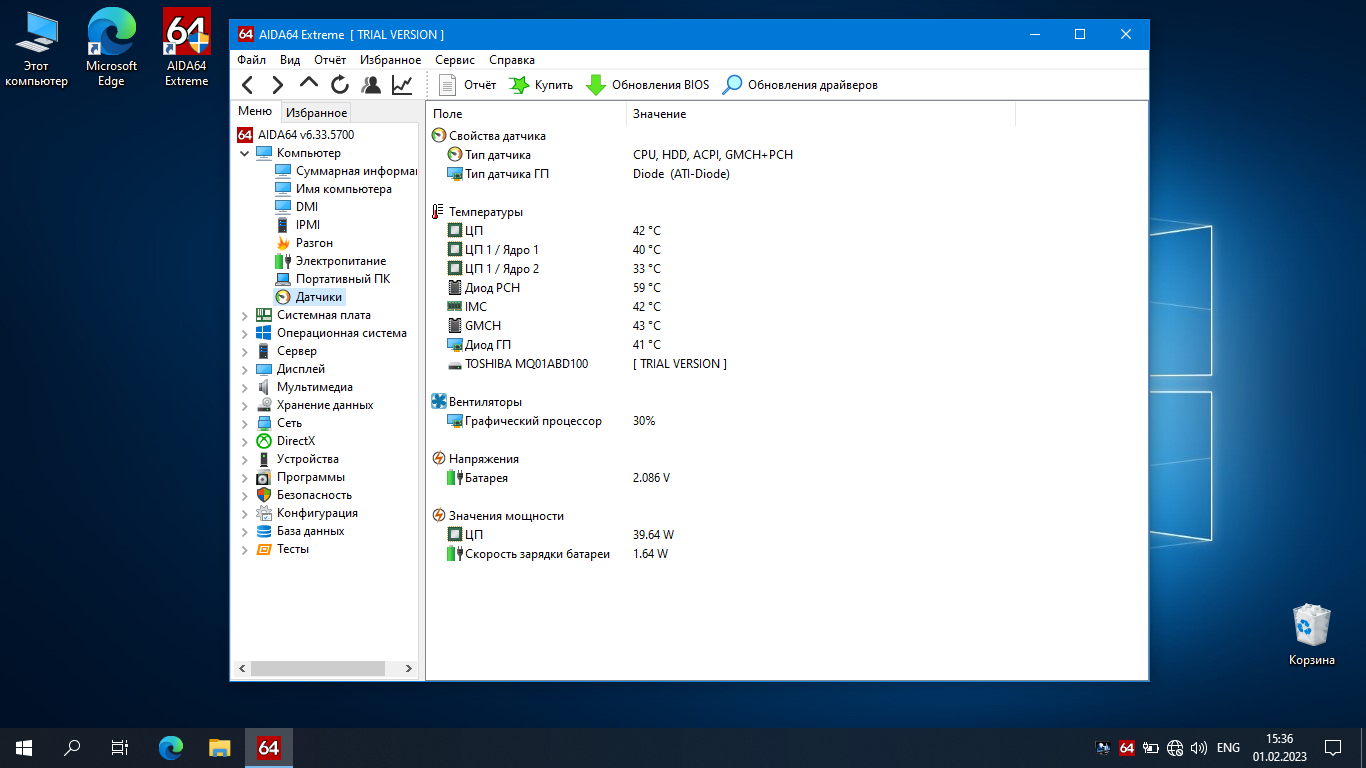Click the tree panel scroll right arrow
The height and width of the screenshot is (768, 1366).
(408, 668)
